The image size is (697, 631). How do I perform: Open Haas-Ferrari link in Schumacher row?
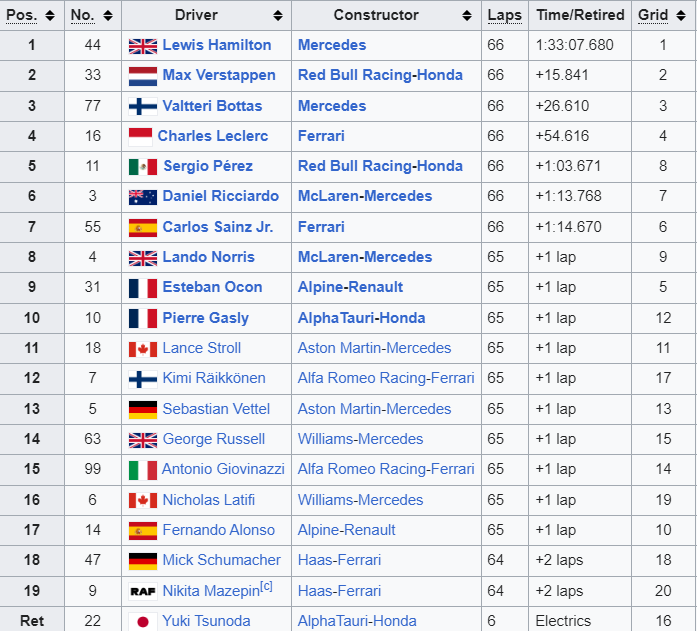(x=340, y=560)
